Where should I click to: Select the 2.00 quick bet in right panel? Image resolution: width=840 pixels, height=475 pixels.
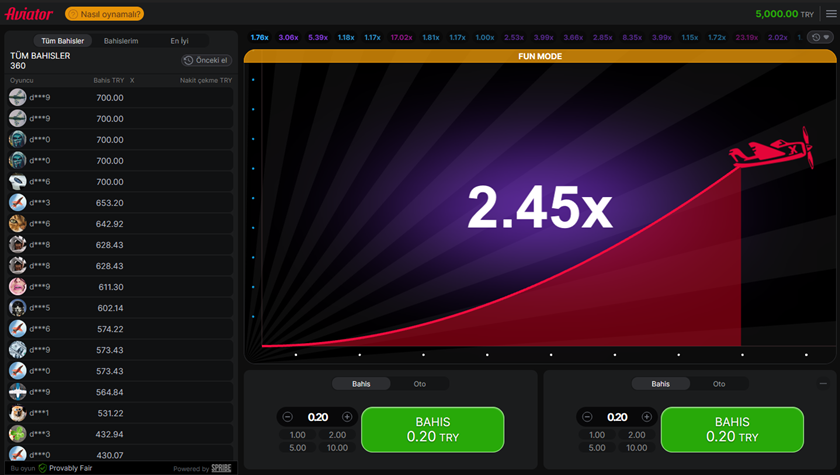(637, 435)
